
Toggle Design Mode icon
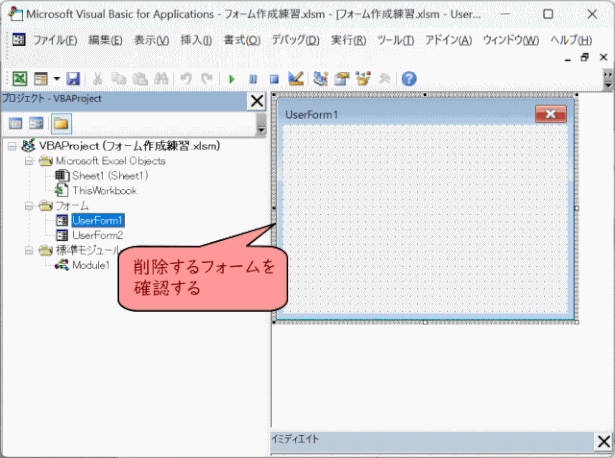pos(296,78)
